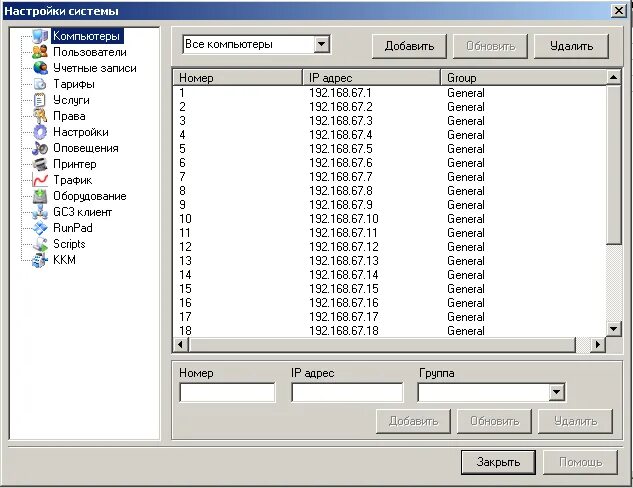
Task: Select Оборудование in the tree
Action: click(90, 196)
